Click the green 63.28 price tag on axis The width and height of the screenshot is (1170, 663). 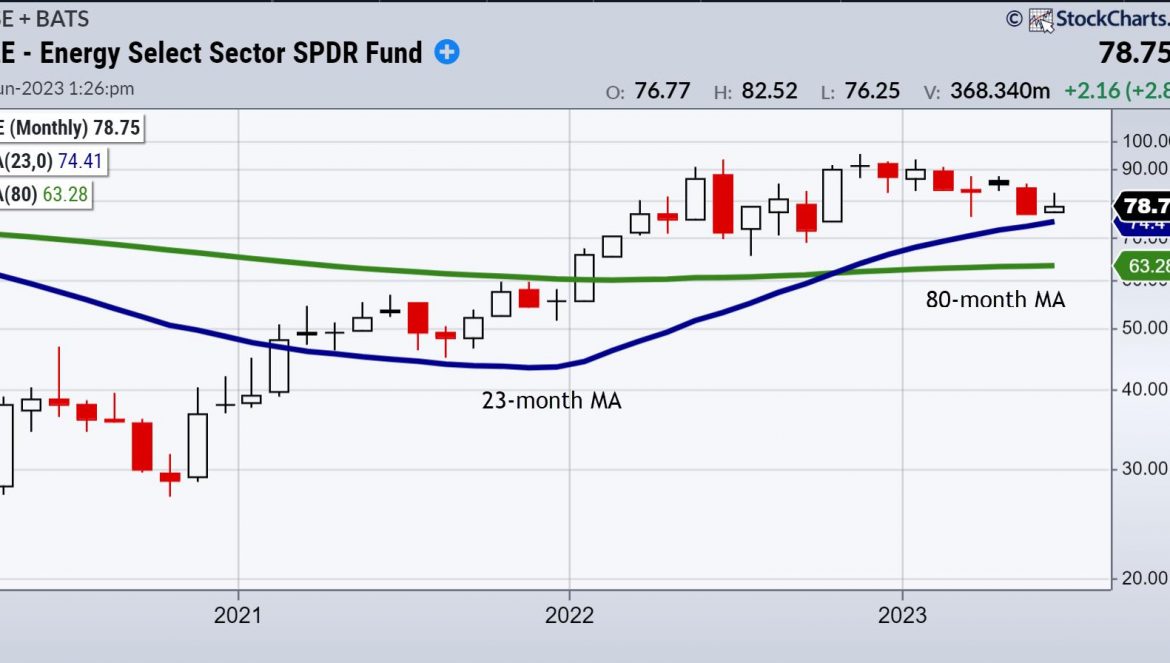click(x=1142, y=265)
